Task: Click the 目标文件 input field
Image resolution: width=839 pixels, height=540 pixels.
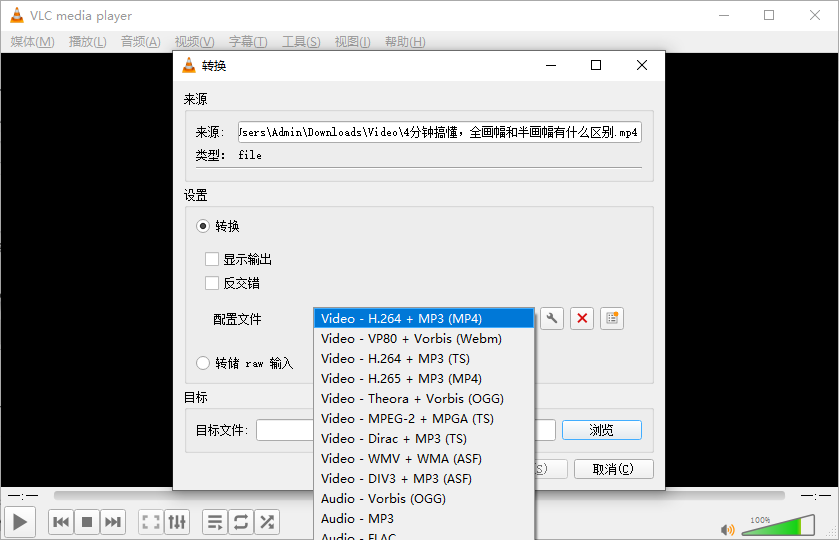Action: click(x=285, y=430)
